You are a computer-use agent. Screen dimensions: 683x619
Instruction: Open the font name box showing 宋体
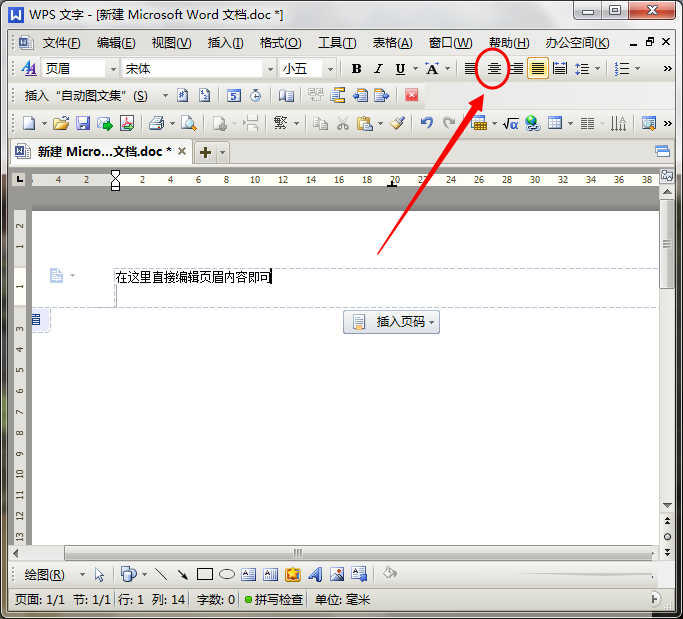click(x=199, y=69)
